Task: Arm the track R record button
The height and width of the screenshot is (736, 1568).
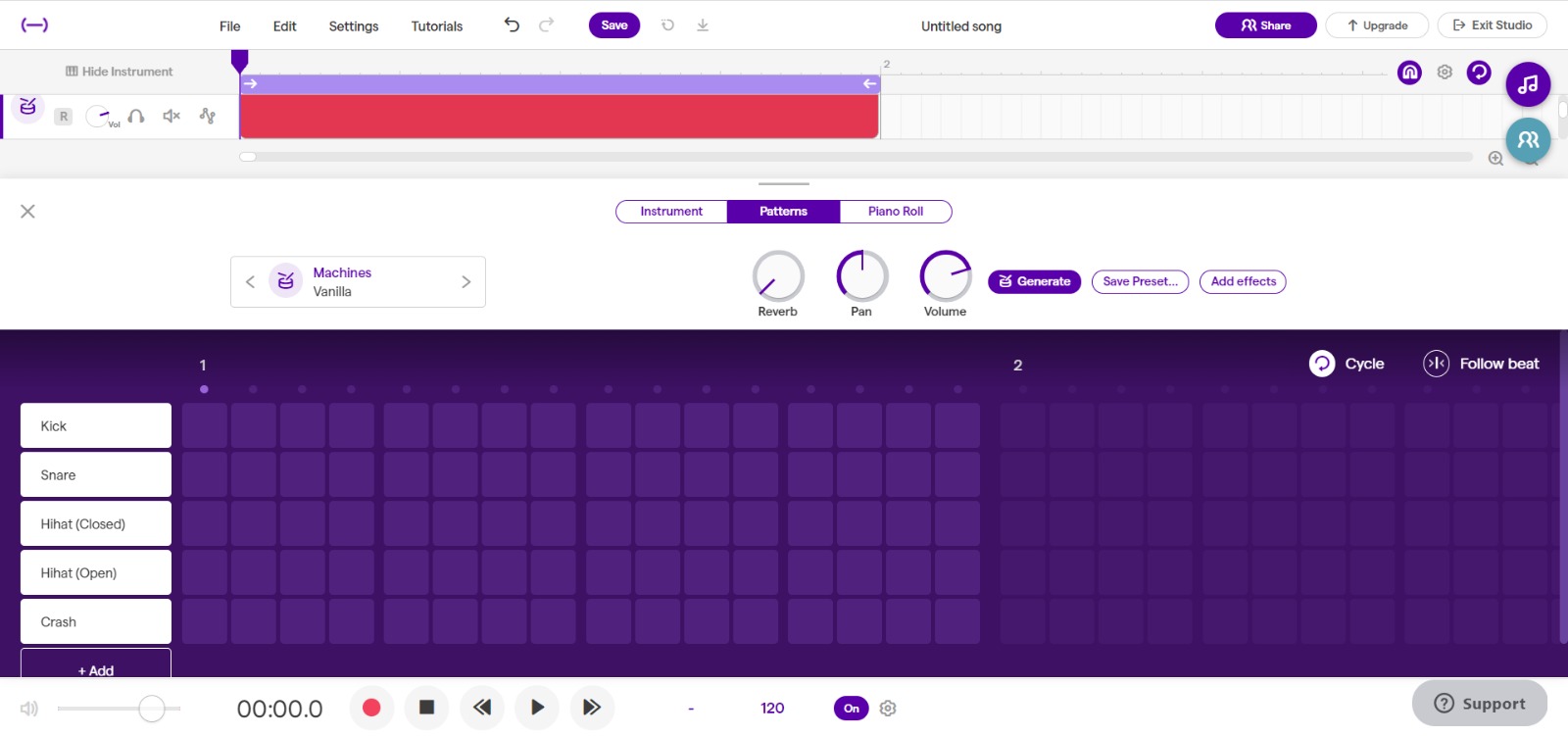Action: [64, 117]
